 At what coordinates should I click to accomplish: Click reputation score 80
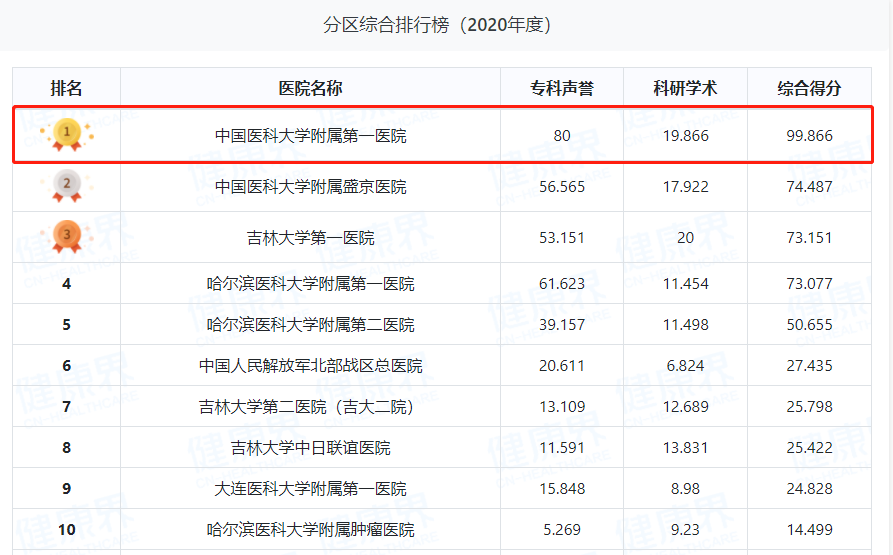[562, 135]
